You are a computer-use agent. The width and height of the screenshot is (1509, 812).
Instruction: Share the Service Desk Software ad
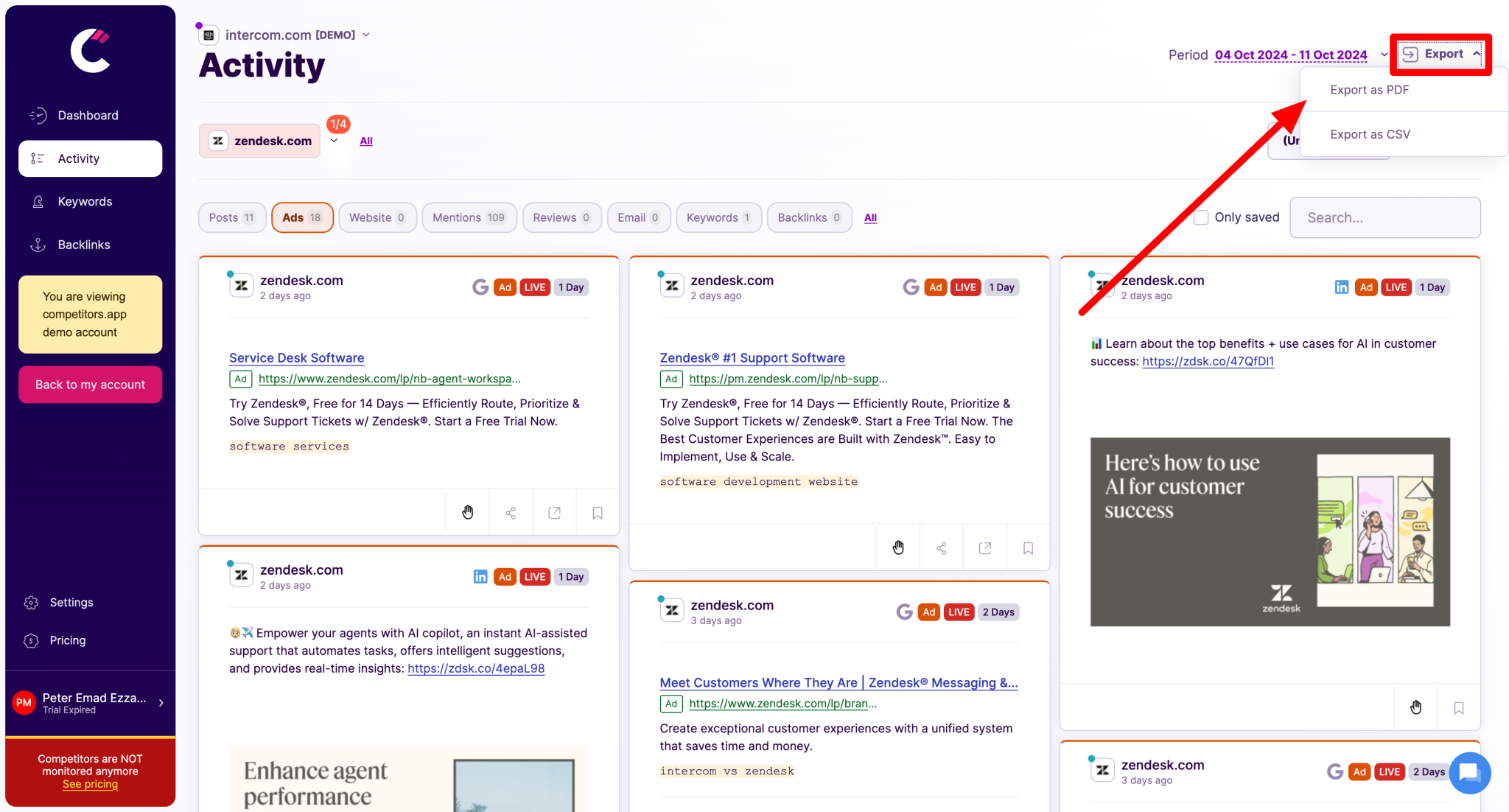[x=511, y=511]
